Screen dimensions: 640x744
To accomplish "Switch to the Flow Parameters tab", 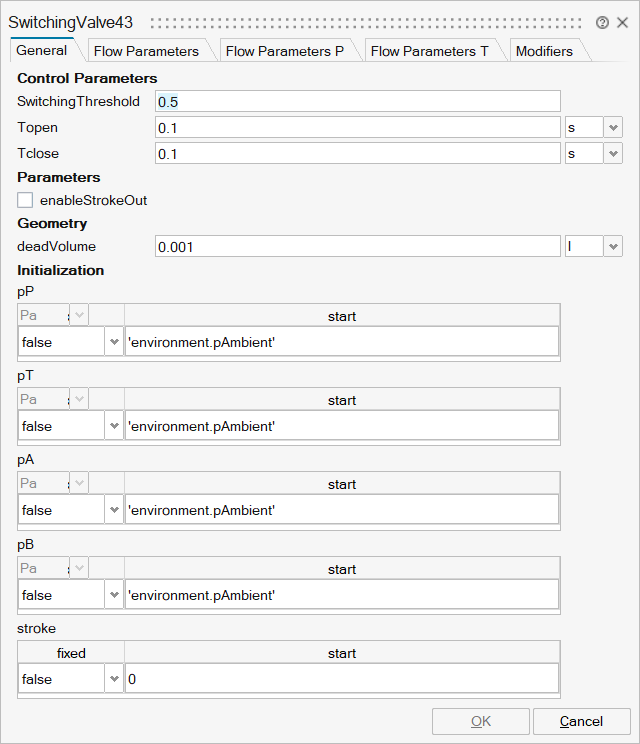I will pos(146,51).
